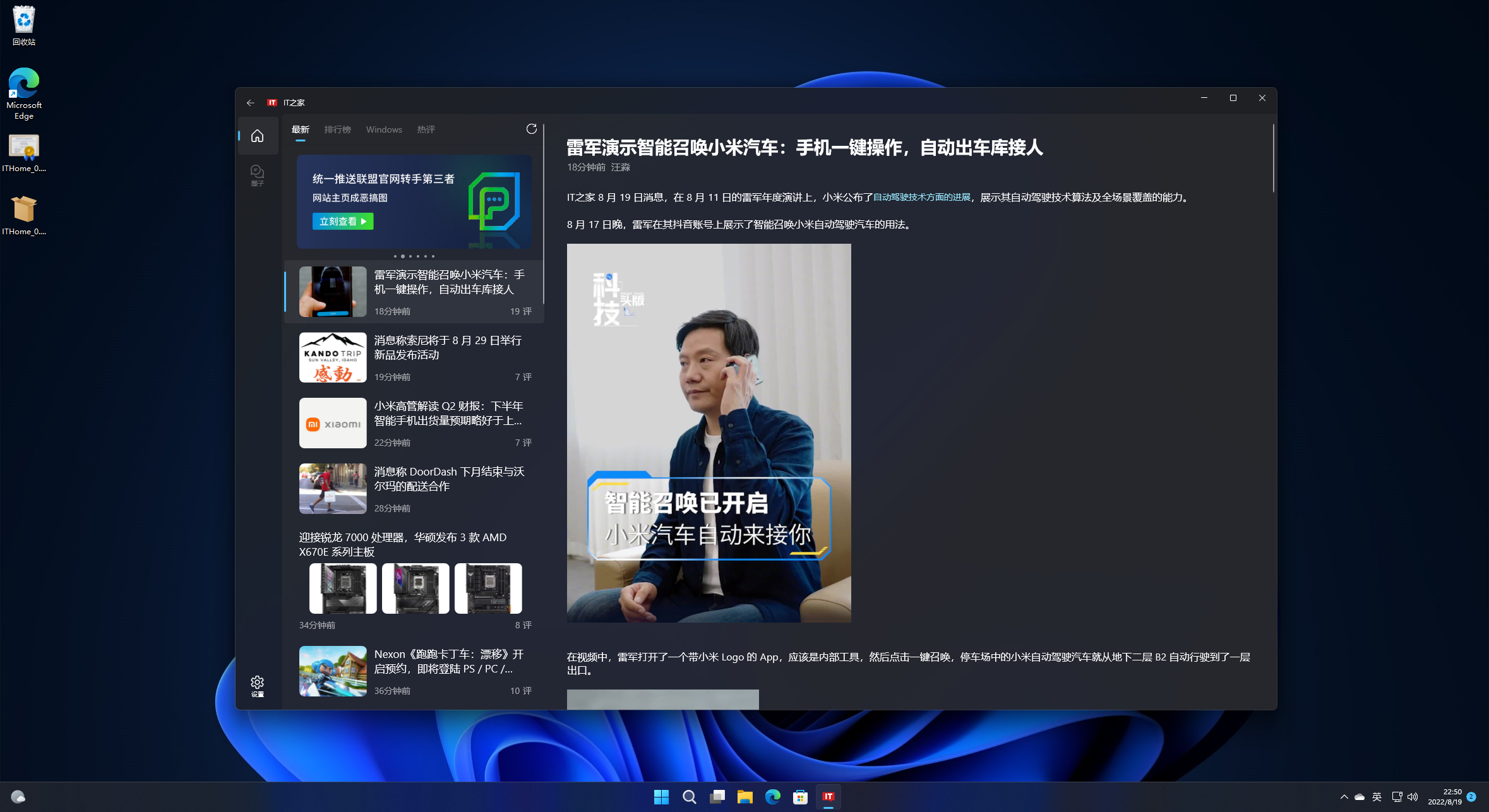Open the 索尼 8 月 29 日 news item
The width and height of the screenshot is (1489, 812).
tap(414, 357)
